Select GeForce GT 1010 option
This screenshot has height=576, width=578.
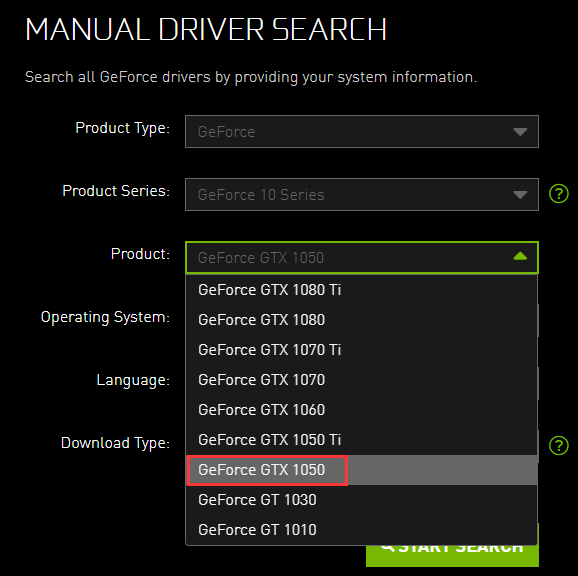coord(362,530)
